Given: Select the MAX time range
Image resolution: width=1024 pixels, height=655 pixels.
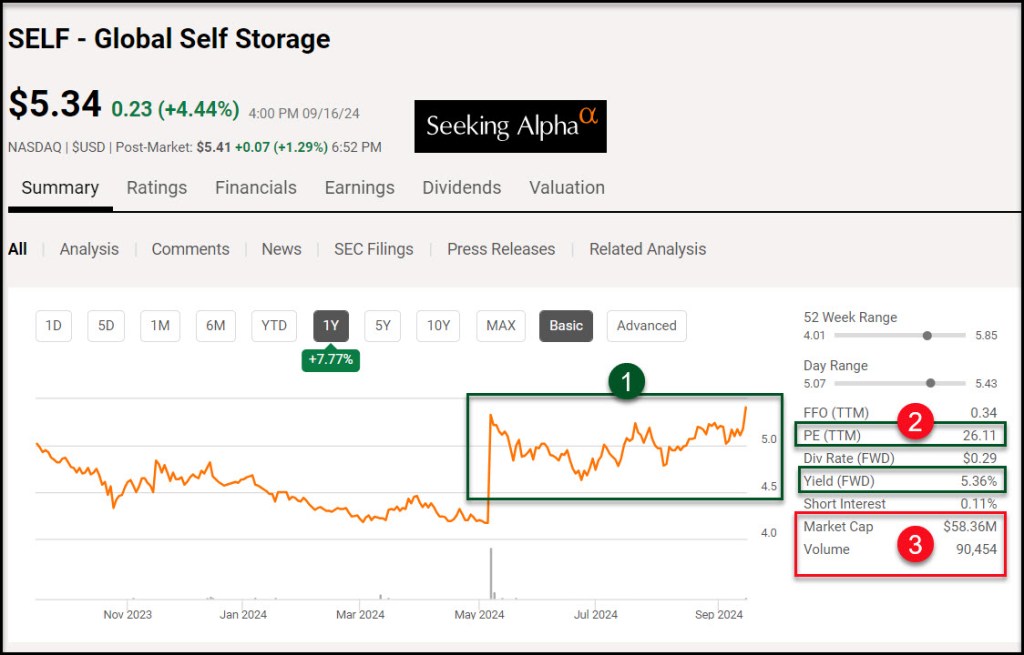Looking at the screenshot, I should [x=501, y=325].
